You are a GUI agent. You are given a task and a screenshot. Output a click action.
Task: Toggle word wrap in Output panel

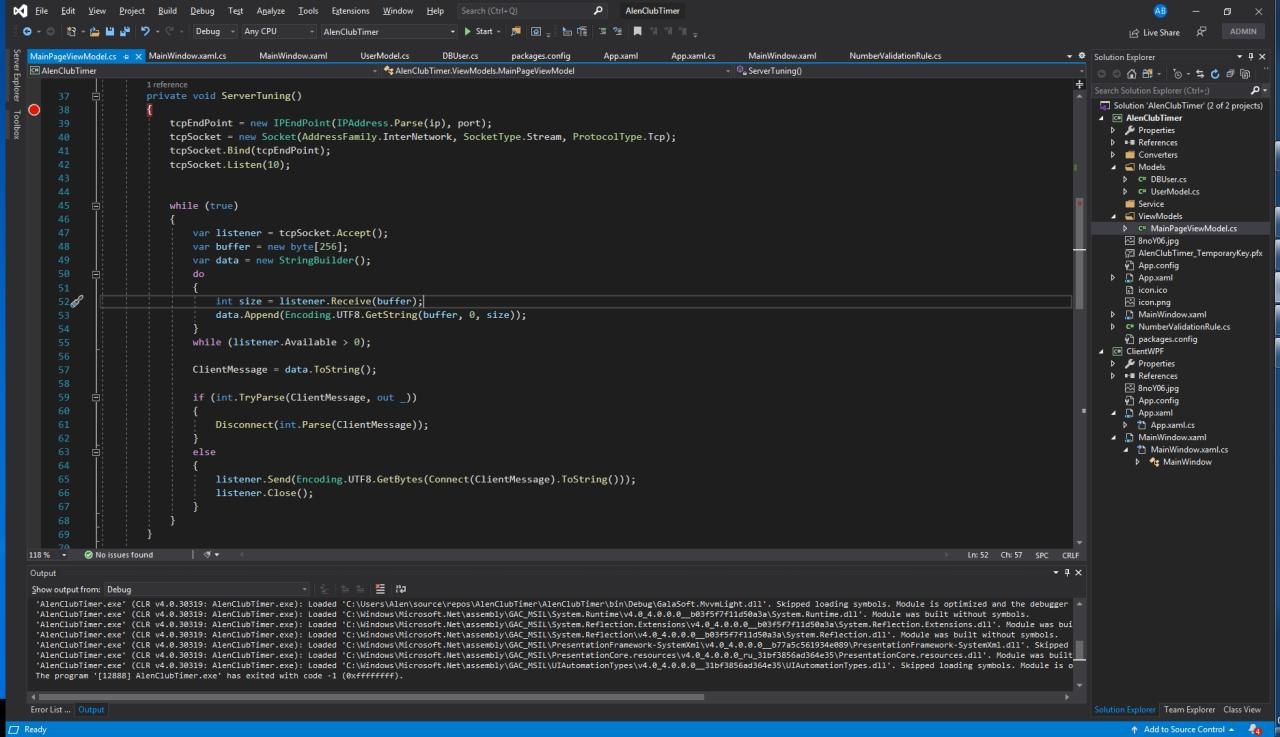tap(401, 589)
